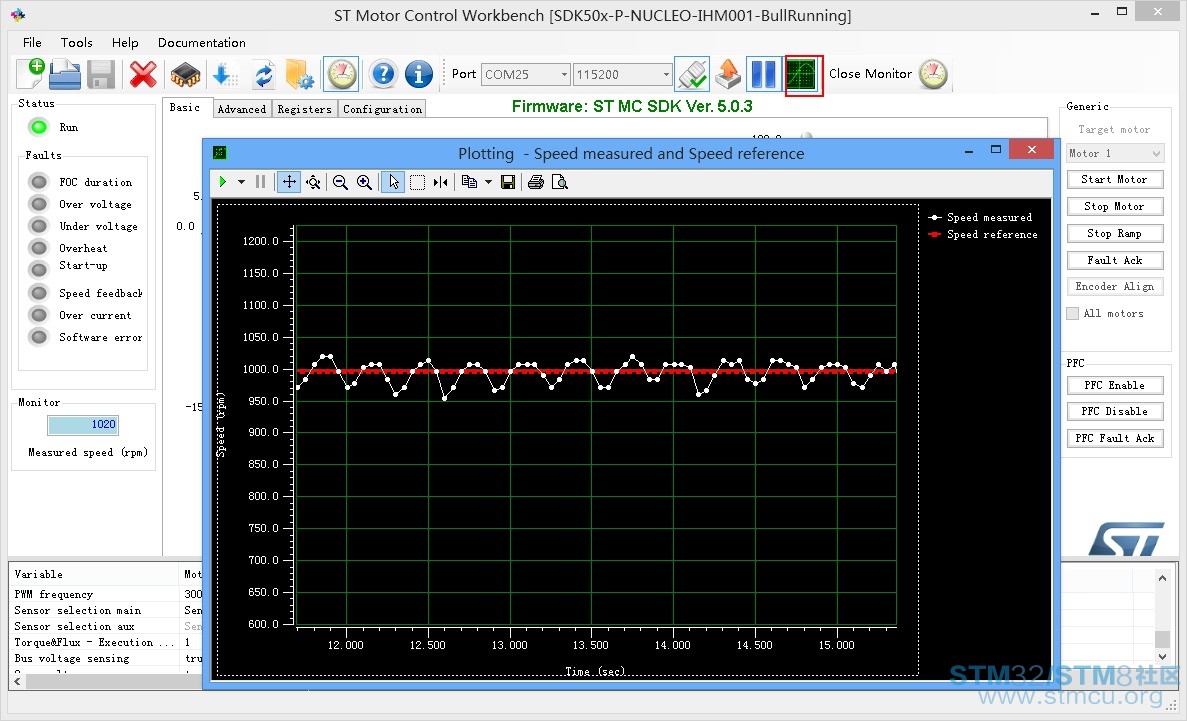Open the Tools menu
The height and width of the screenshot is (721, 1187).
coord(76,42)
